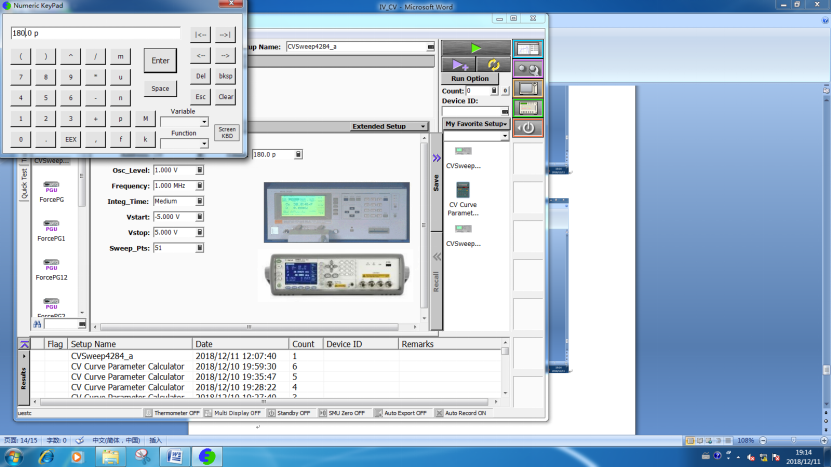
Task: Open keyboard icon beside Setup Name field
Action: [x=430, y=47]
